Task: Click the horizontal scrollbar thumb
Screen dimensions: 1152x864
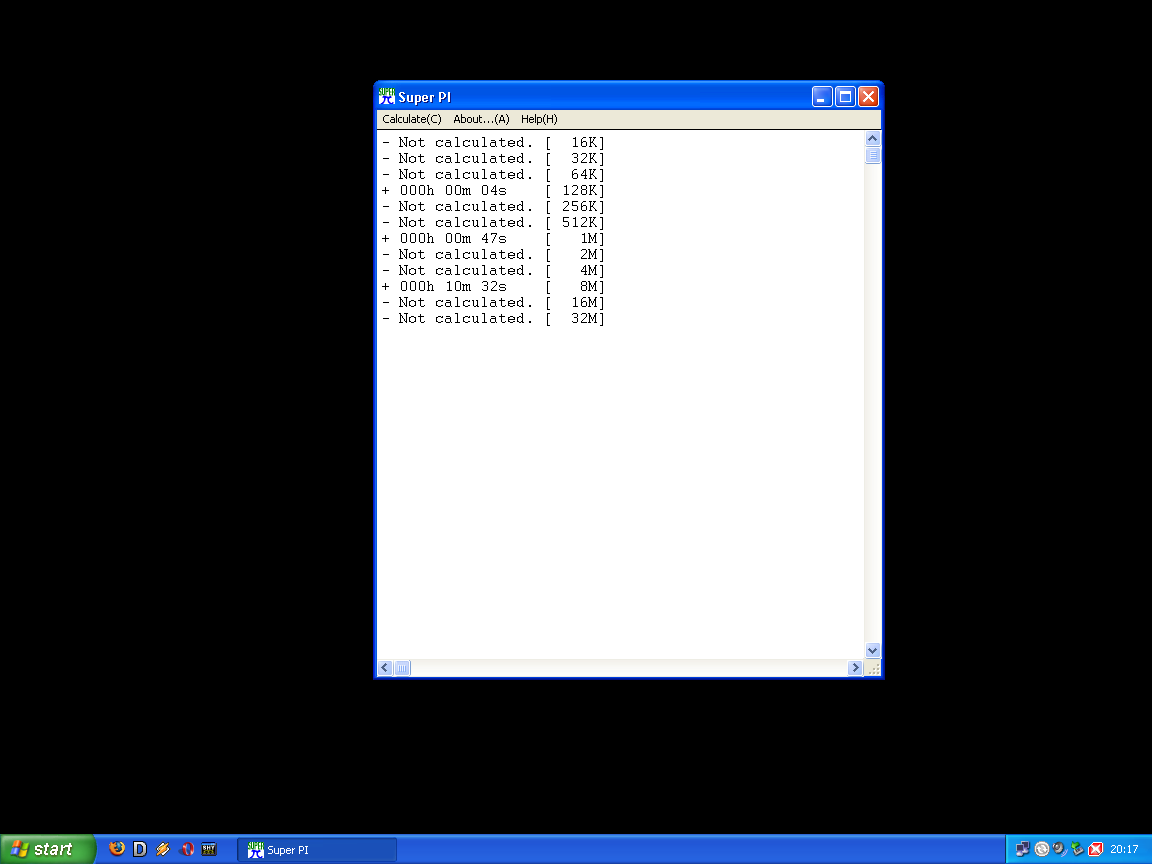Action: point(402,667)
